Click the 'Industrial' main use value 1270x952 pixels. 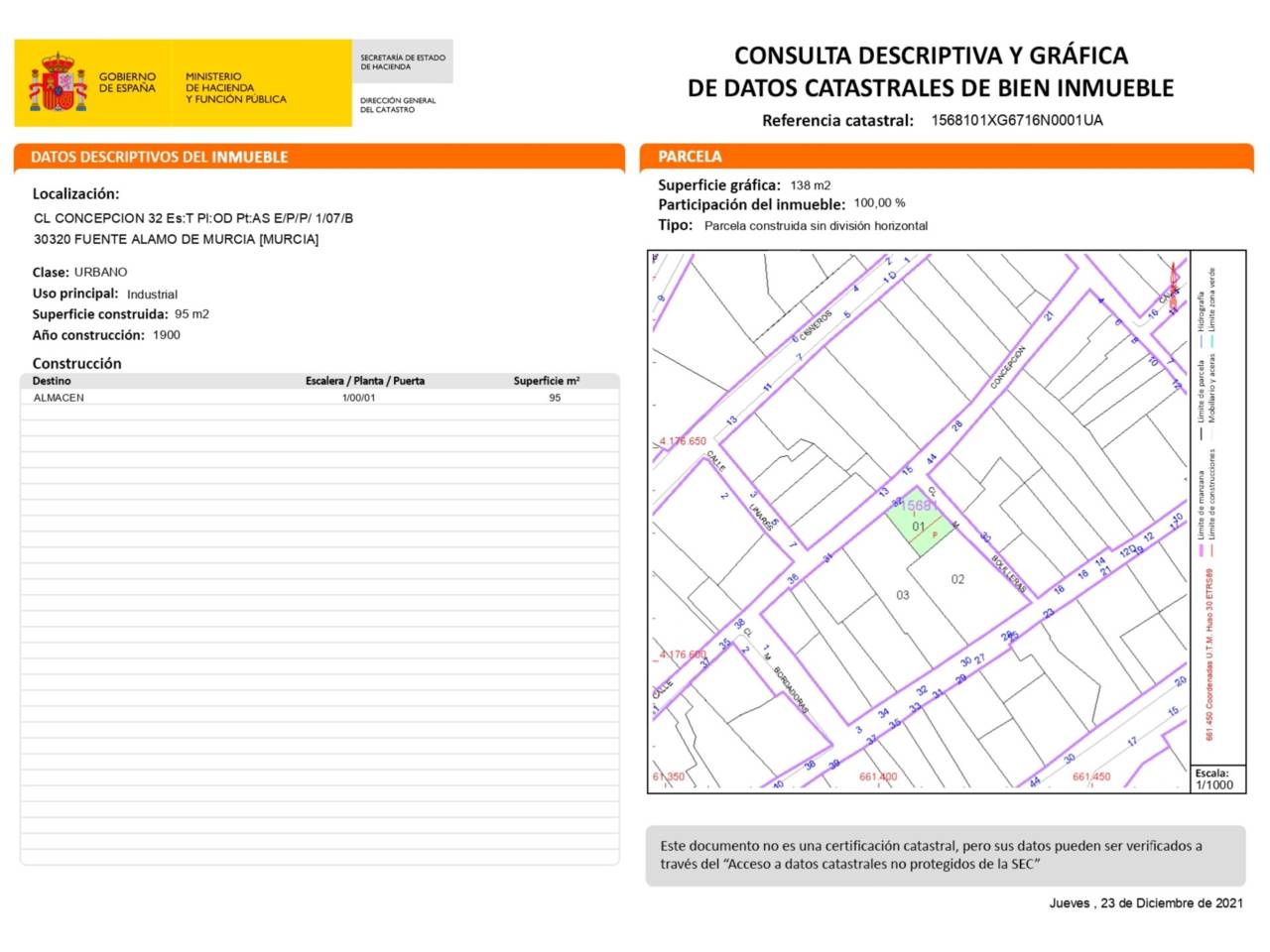152,295
